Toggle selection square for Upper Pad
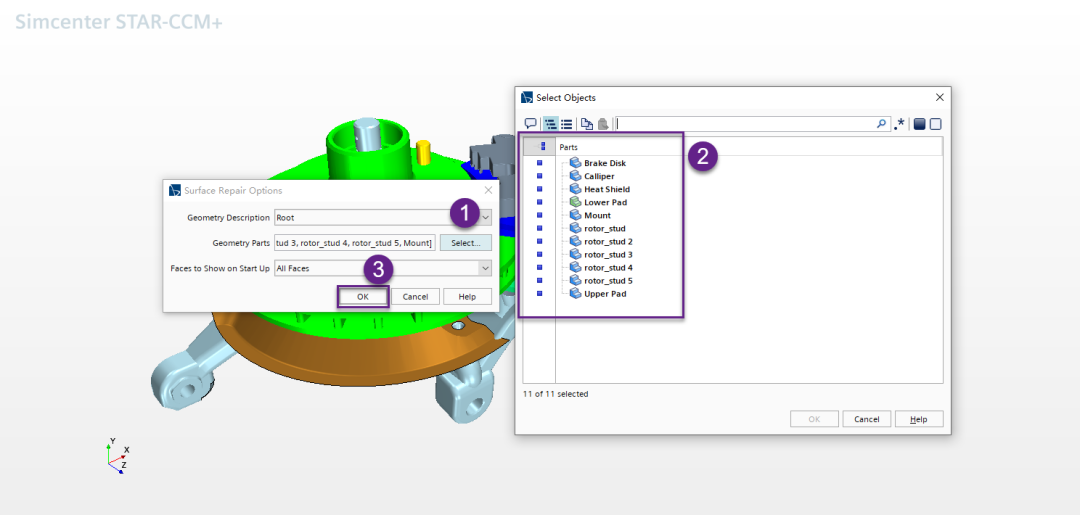 pos(539,294)
